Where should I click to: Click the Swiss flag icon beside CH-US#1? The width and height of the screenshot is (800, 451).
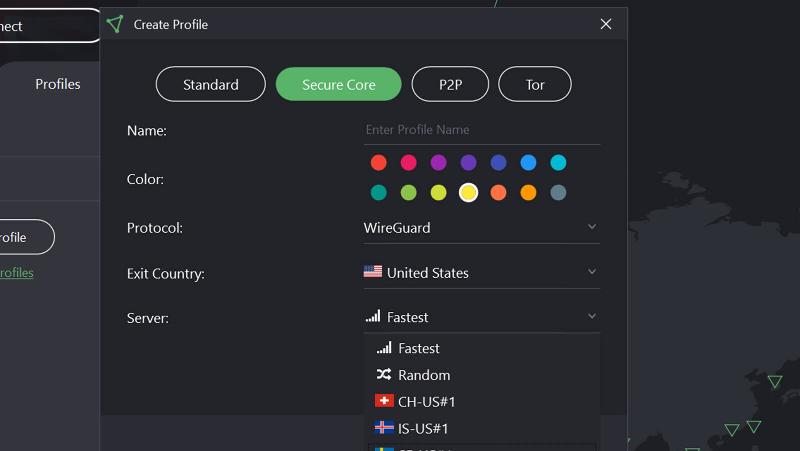click(x=384, y=400)
